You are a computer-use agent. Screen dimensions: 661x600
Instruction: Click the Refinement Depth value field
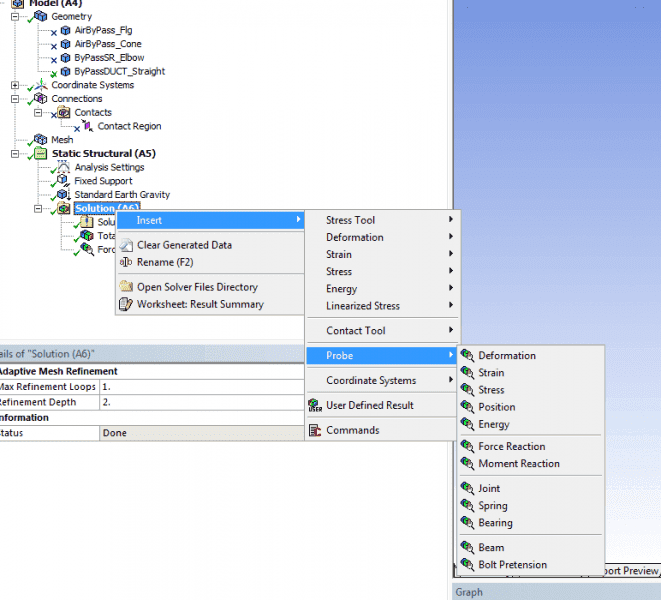click(200, 402)
